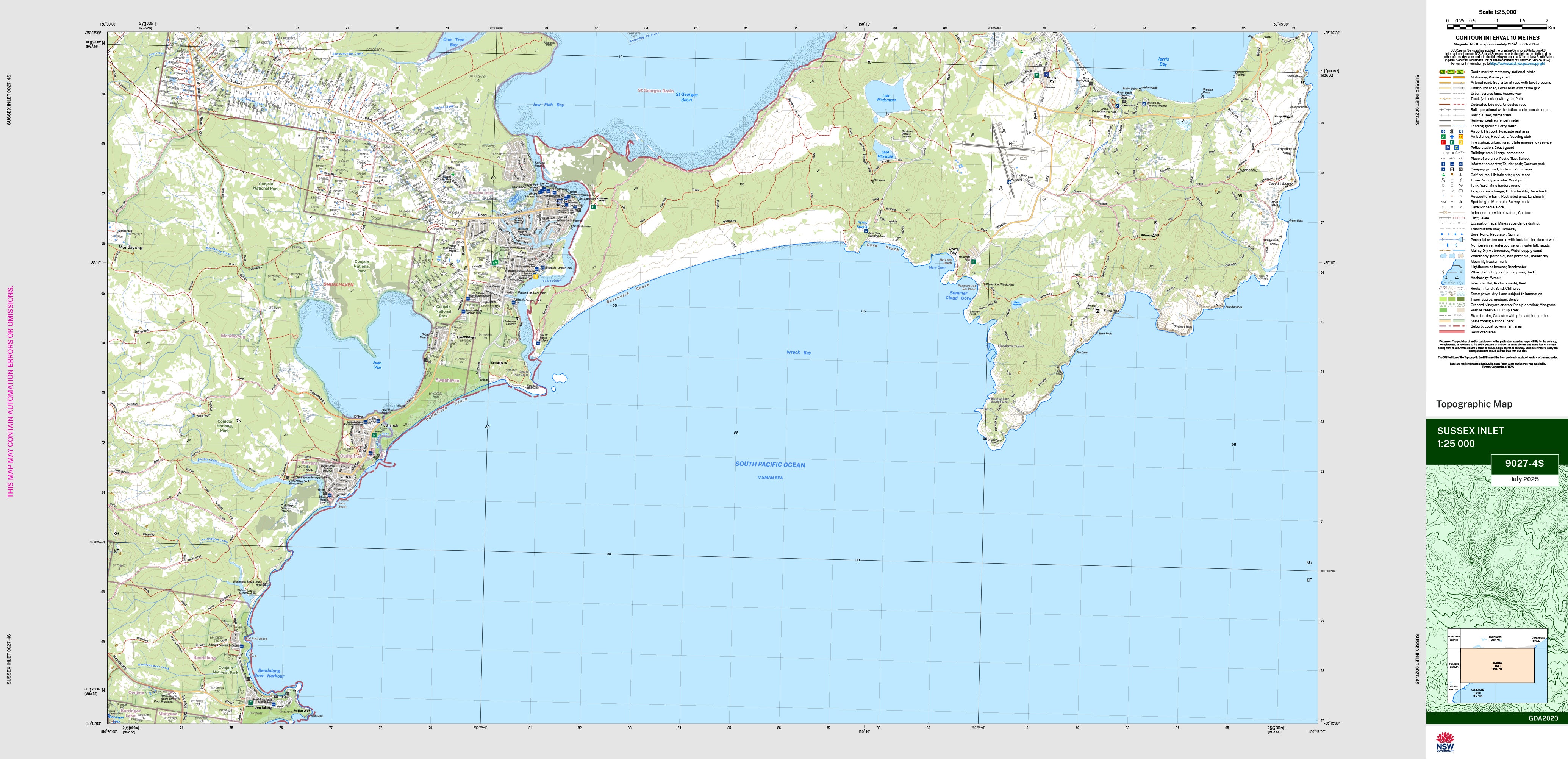Select the Huskisson tile in index map
1568x759 pixels.
pos(1495,639)
